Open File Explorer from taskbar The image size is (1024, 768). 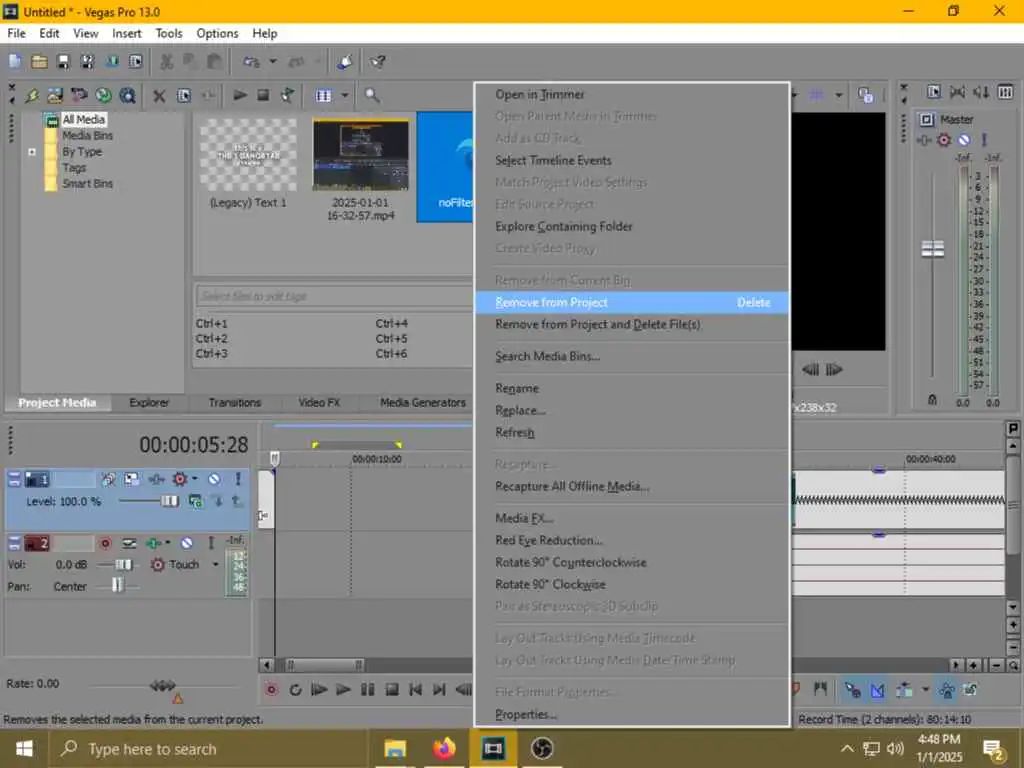[395, 748]
